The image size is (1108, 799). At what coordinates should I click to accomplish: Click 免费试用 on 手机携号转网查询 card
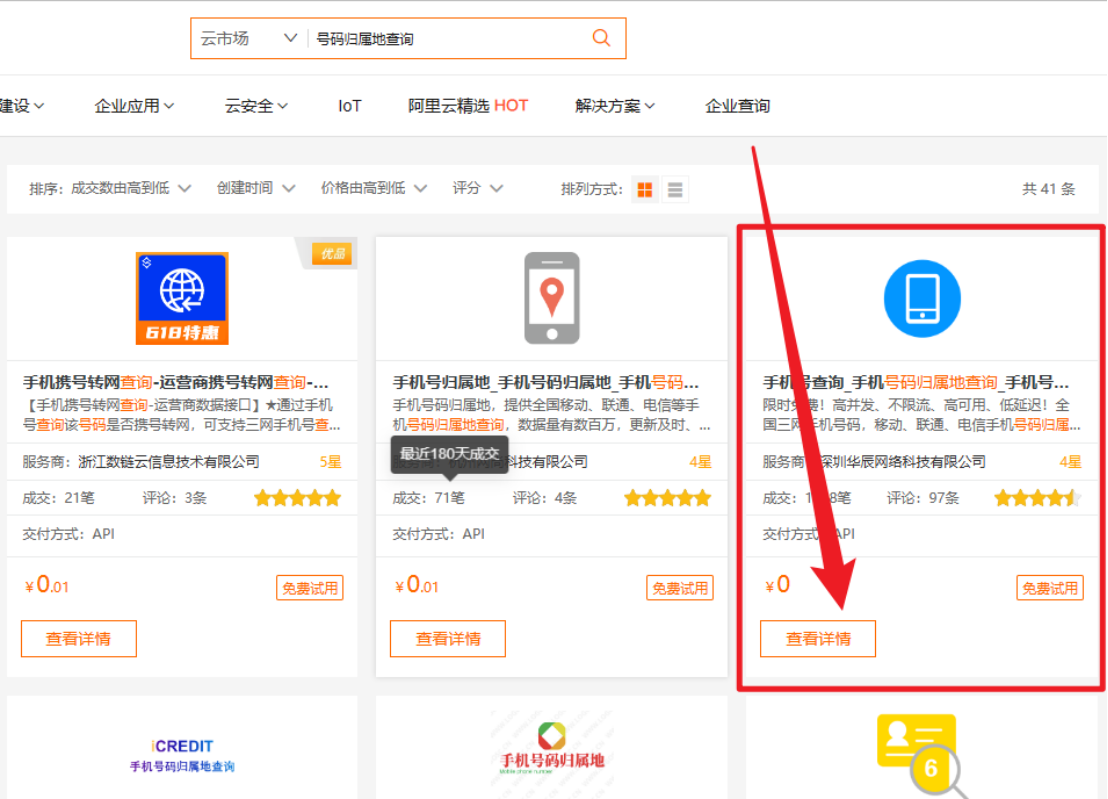point(310,588)
